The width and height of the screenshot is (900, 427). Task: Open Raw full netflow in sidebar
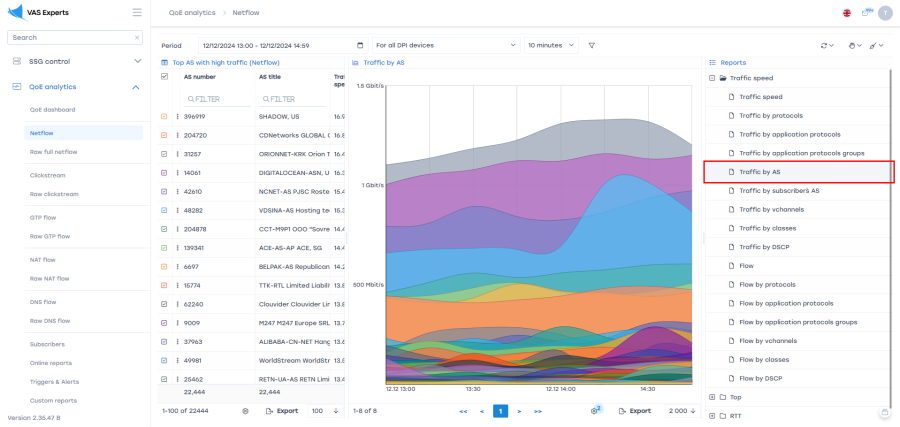[x=53, y=151]
